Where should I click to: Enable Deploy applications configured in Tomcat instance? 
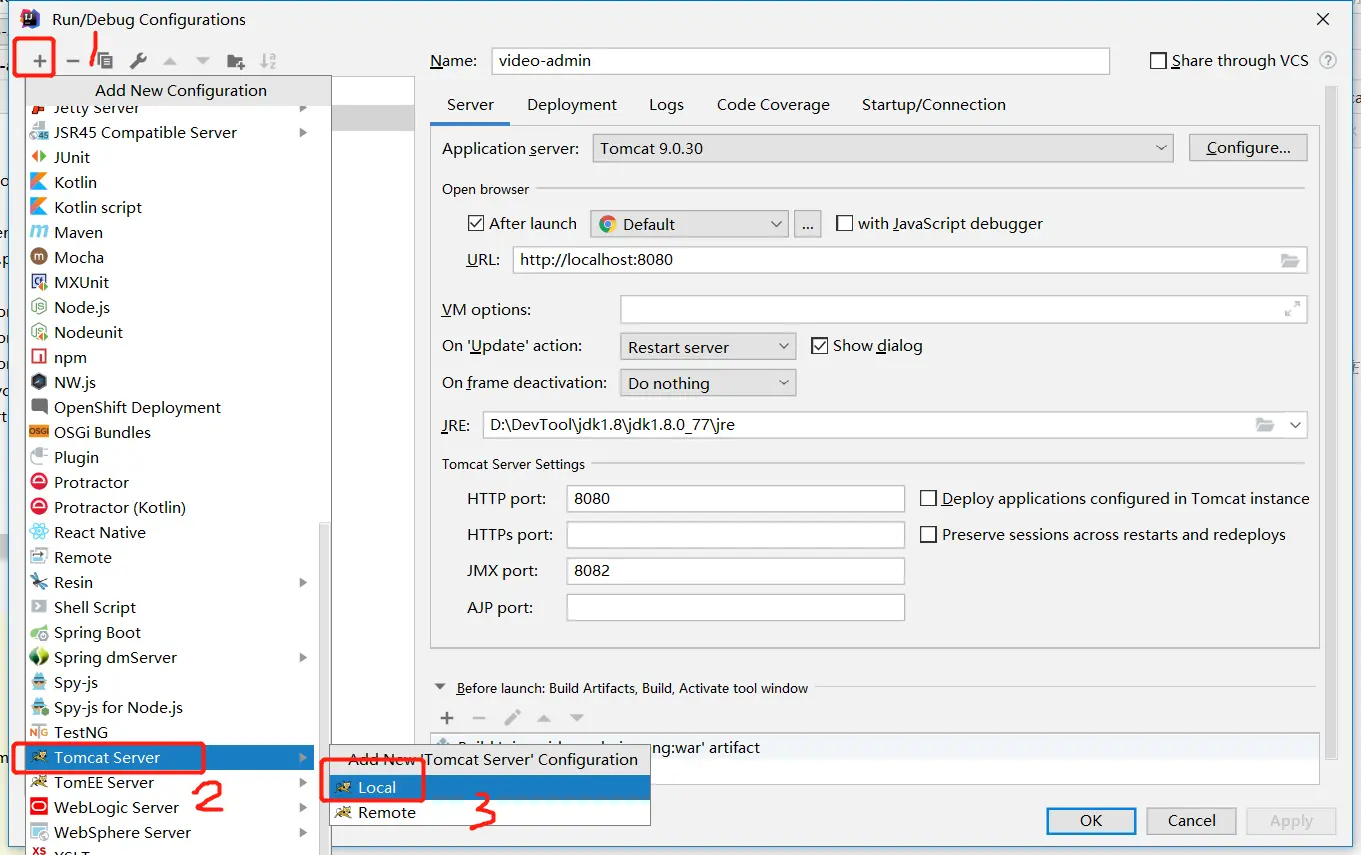(x=928, y=498)
